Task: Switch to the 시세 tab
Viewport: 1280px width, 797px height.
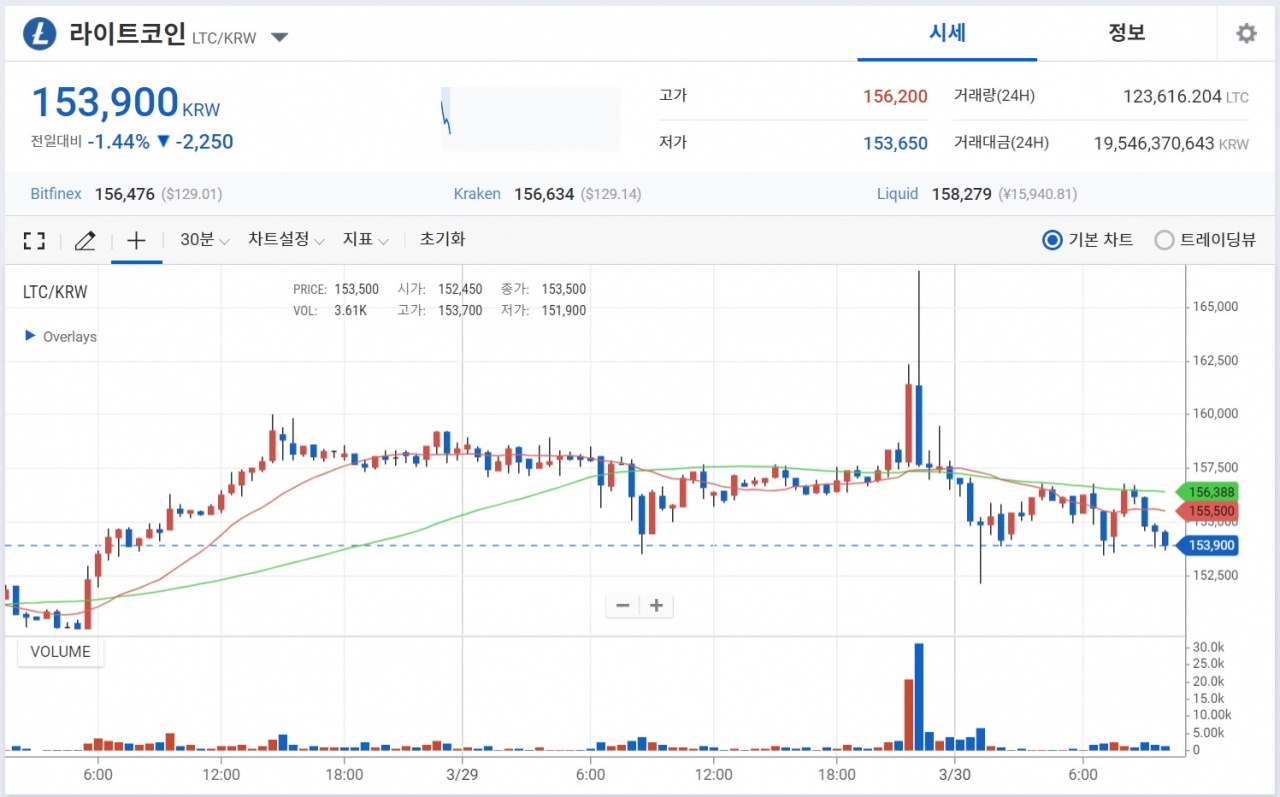Action: 947,32
